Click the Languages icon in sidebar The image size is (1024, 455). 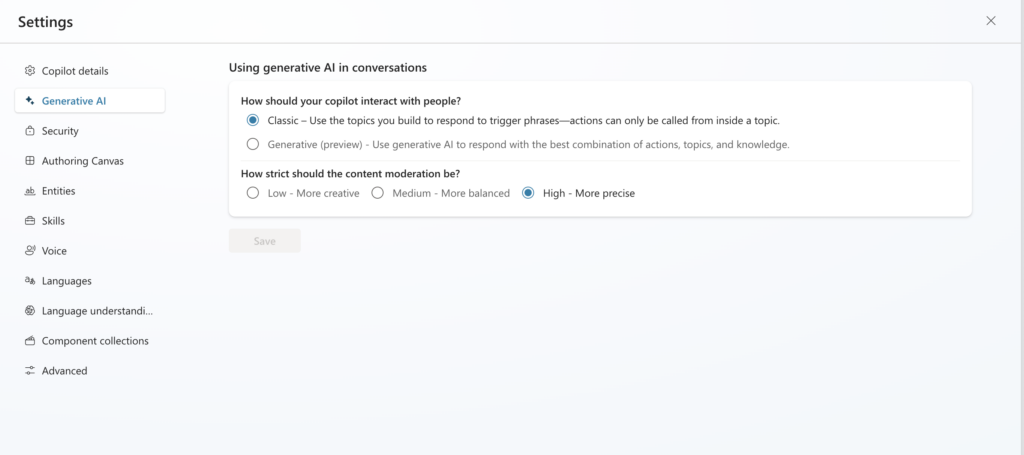(30, 281)
